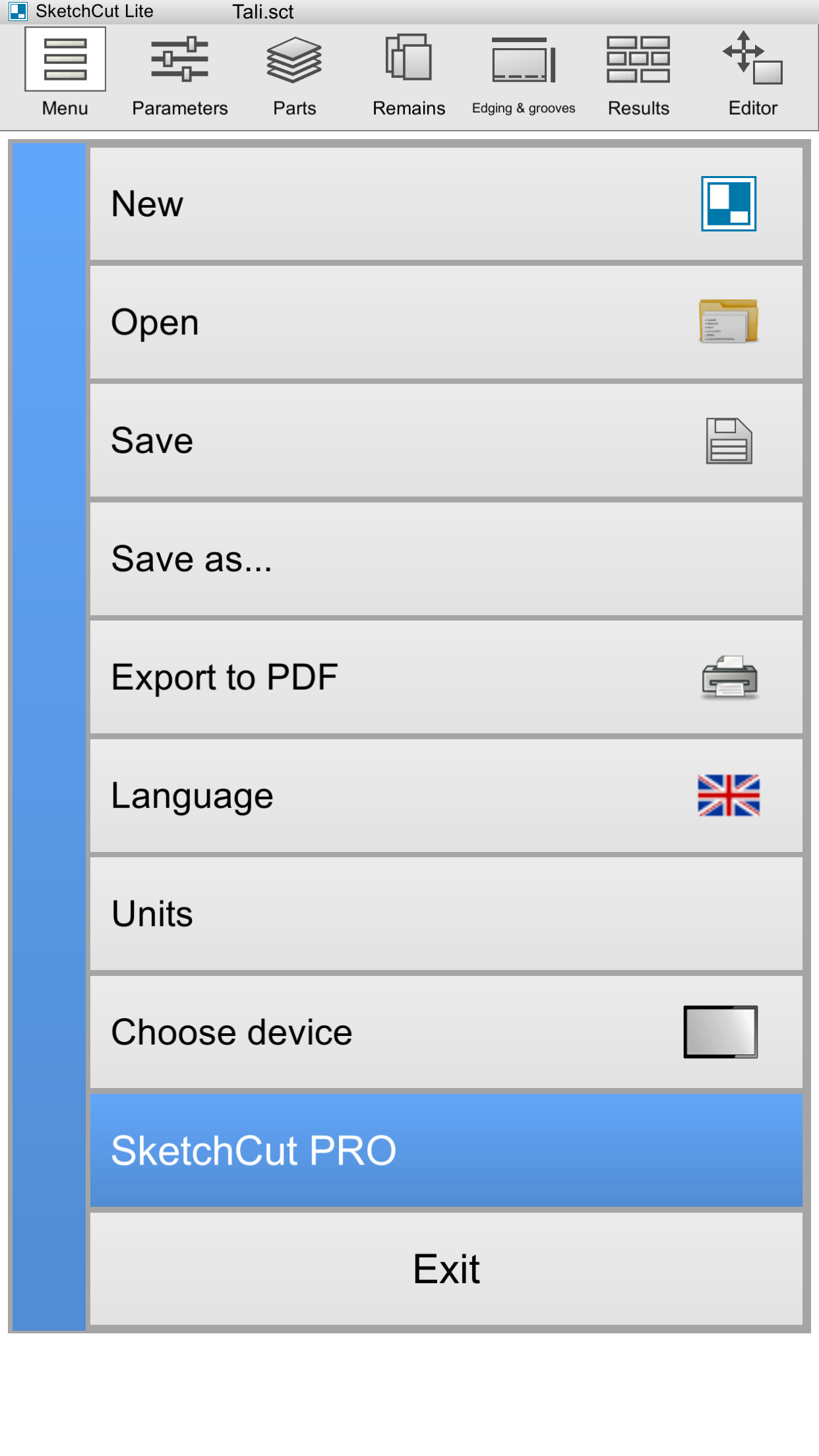
Task: Click the New project blue icon
Action: pos(729,204)
